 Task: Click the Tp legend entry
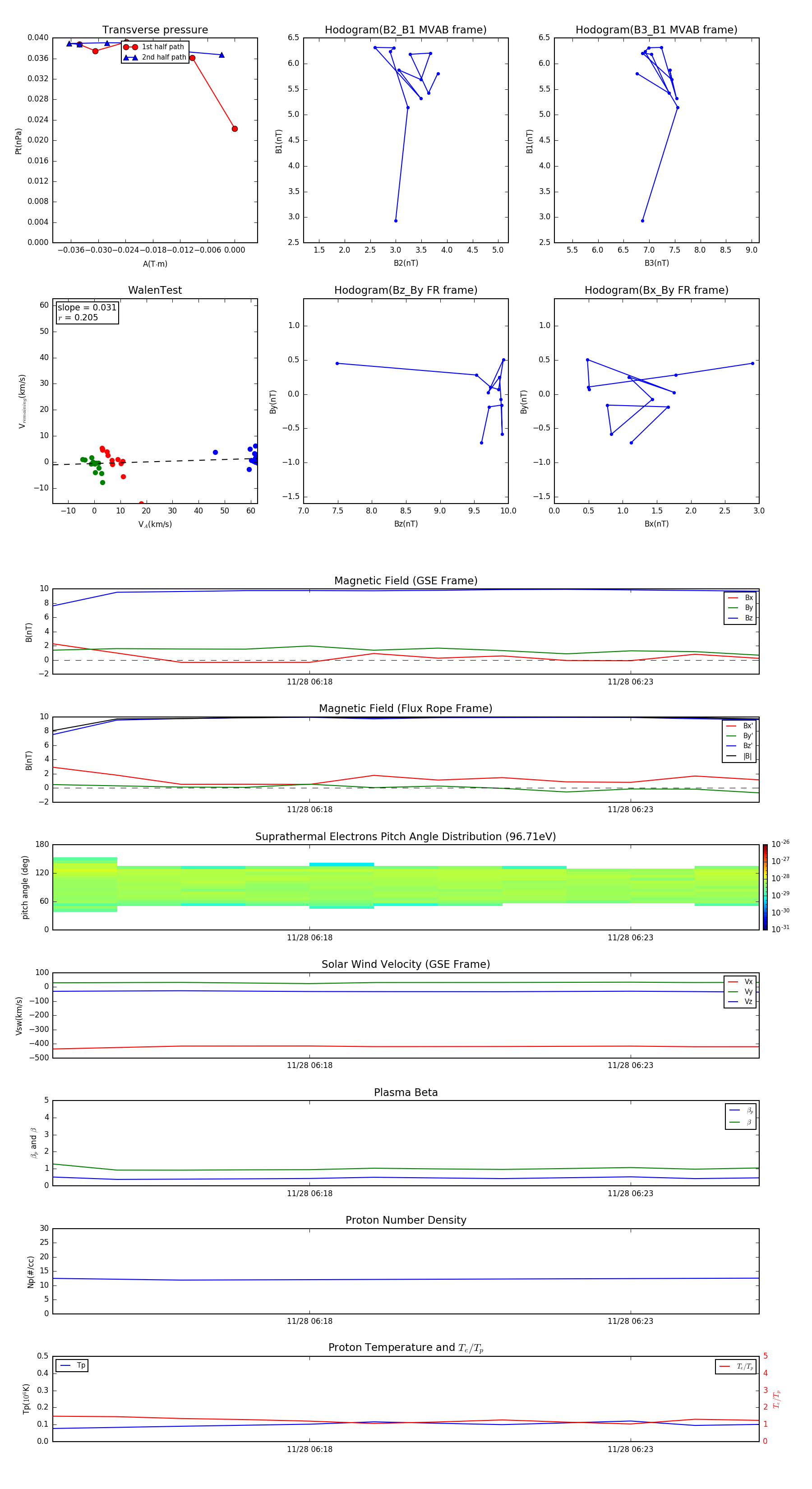(72, 1366)
